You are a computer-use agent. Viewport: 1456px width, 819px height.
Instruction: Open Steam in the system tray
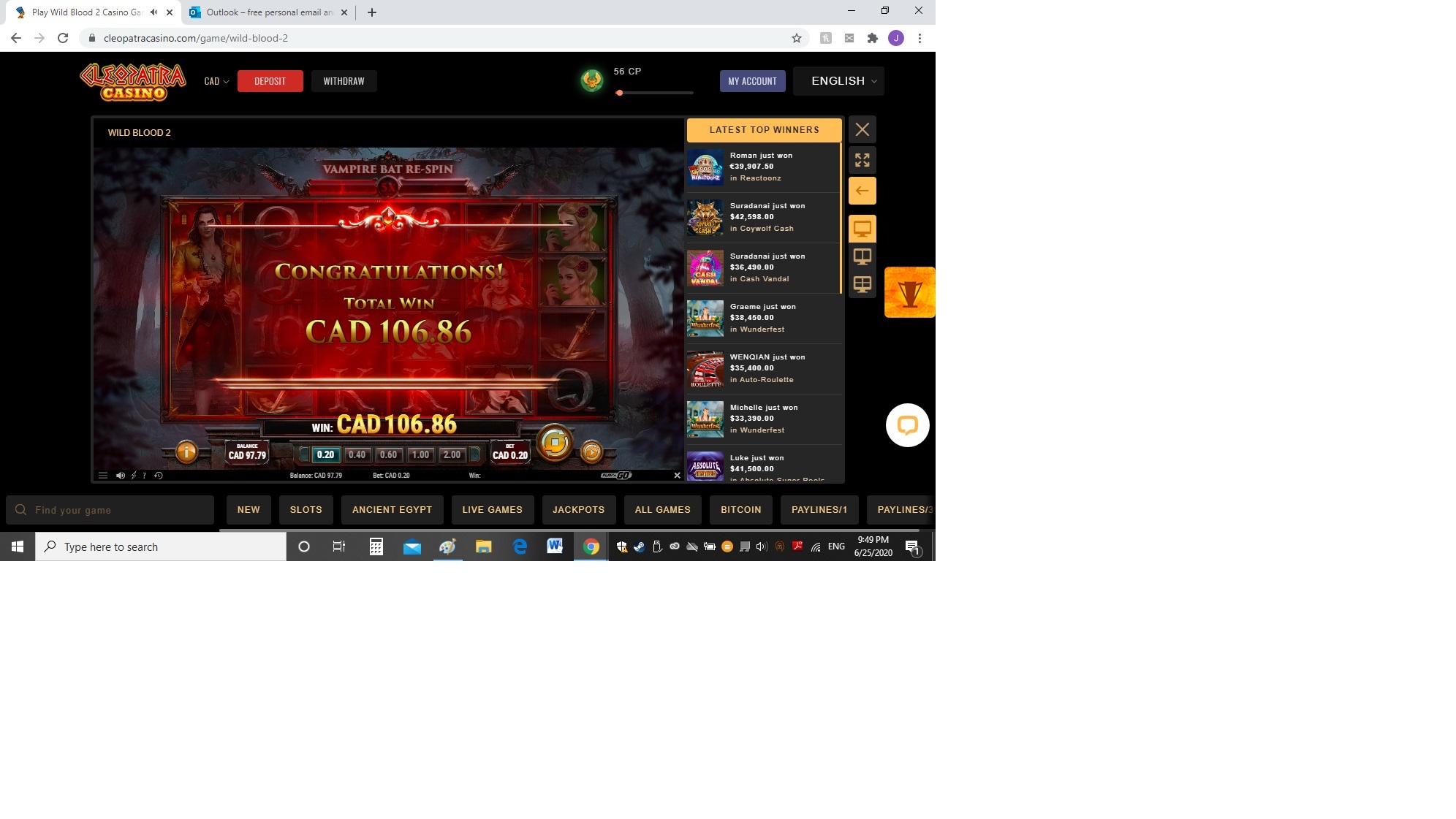pos(639,546)
